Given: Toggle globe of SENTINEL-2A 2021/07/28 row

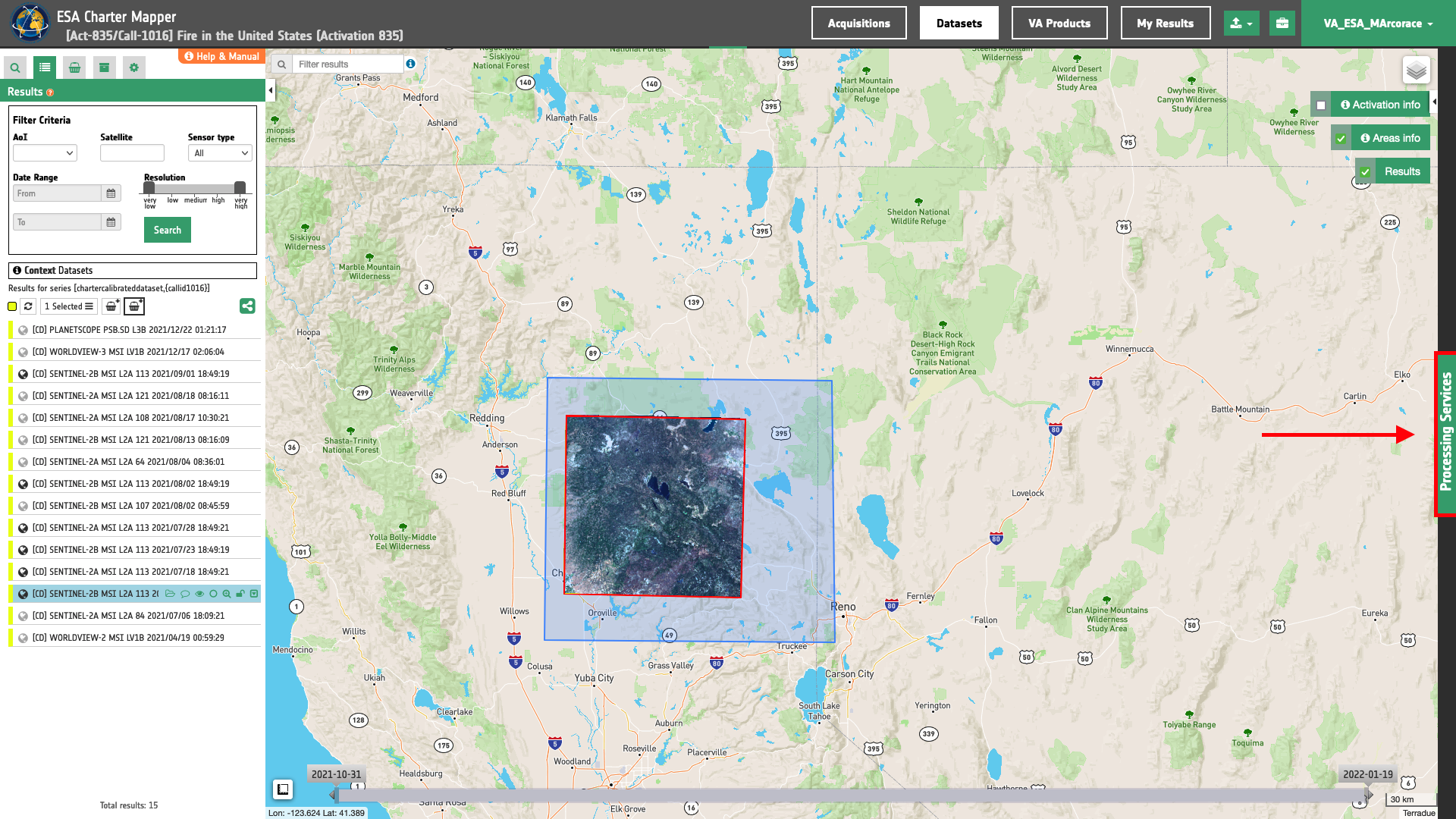Looking at the screenshot, I should coord(23,529).
